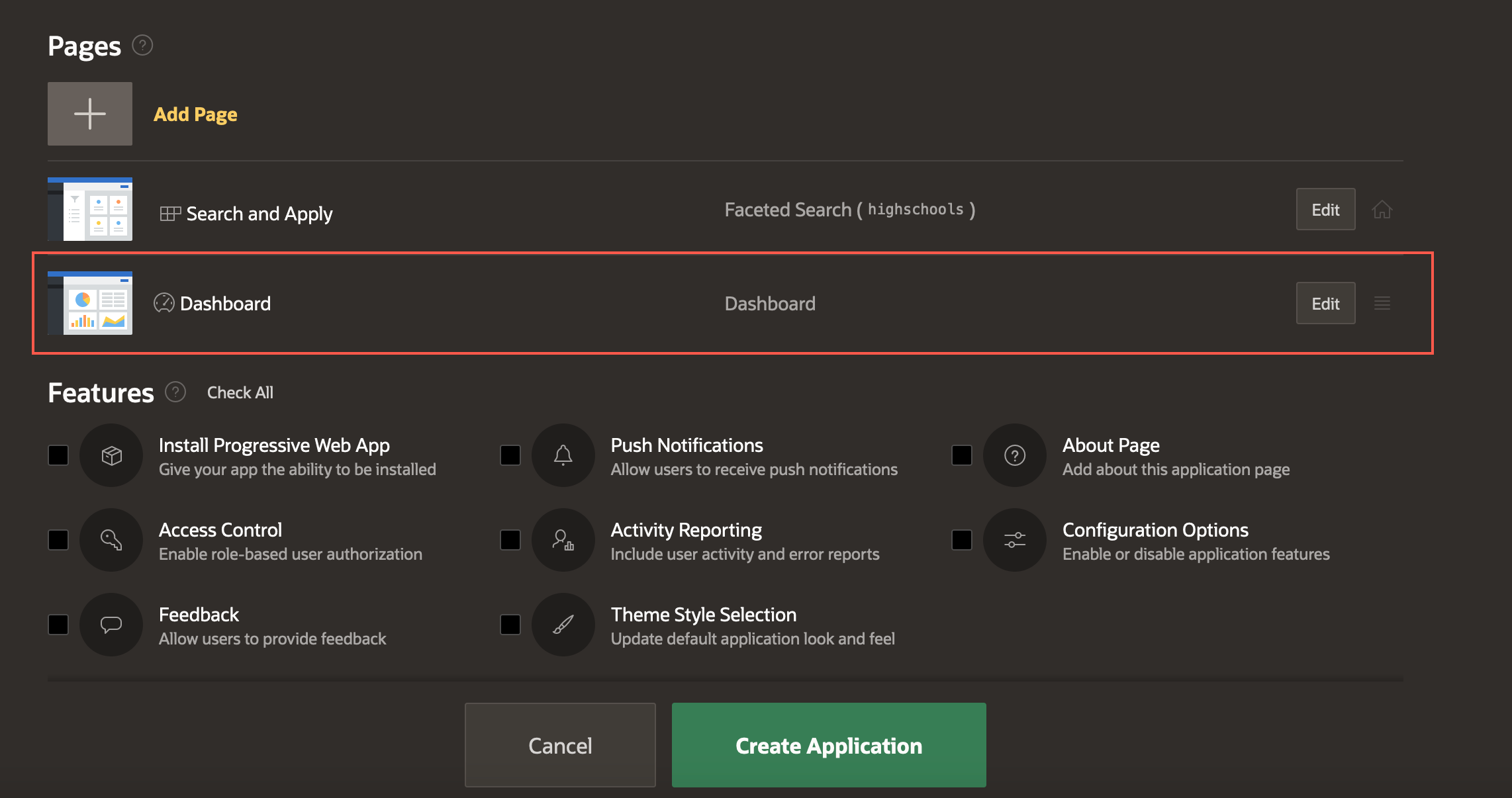Click the bell icon for Push Notifications

click(x=563, y=455)
